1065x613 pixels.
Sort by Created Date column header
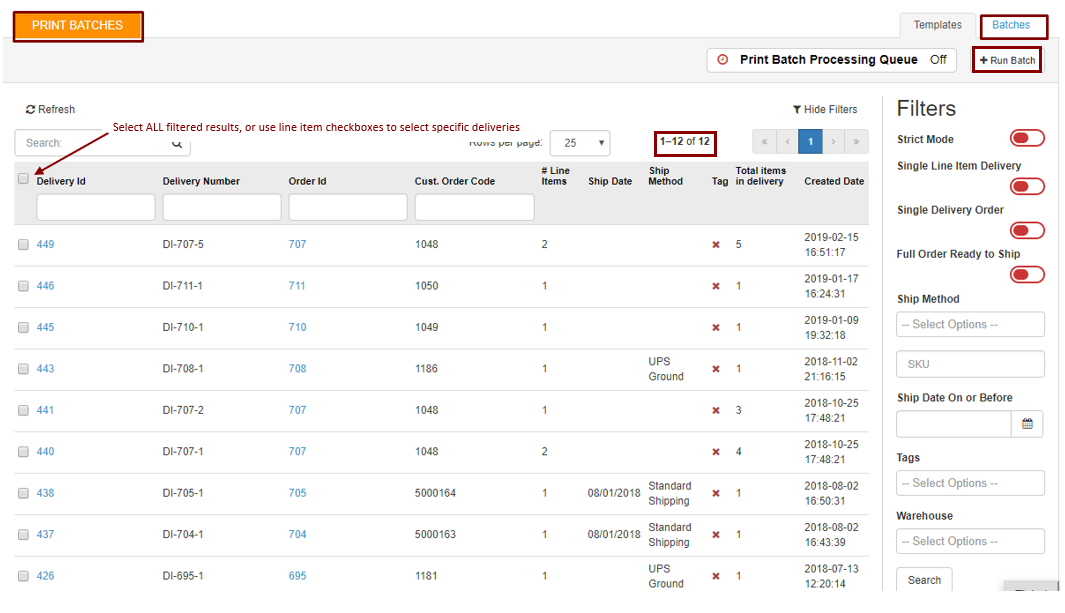834,181
